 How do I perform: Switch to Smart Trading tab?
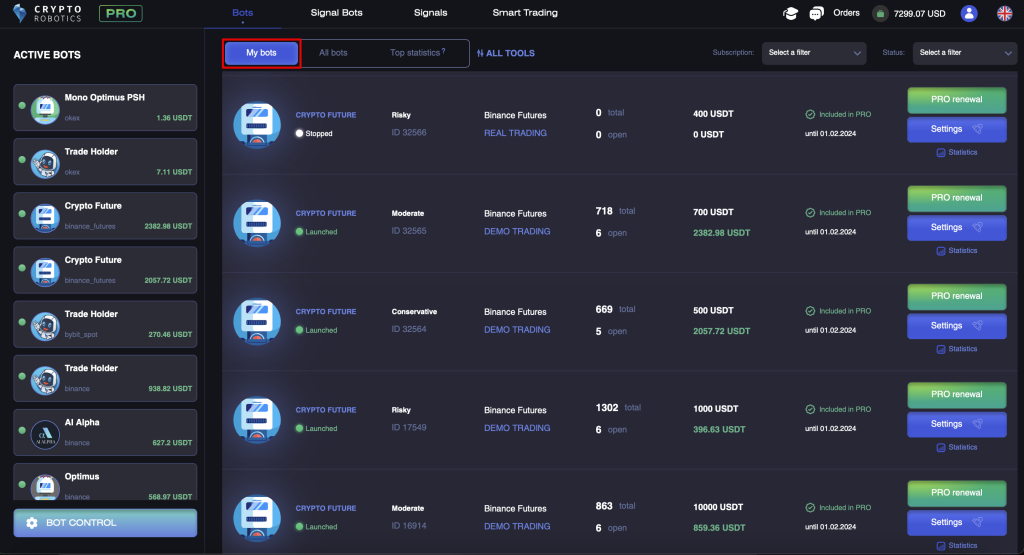[x=525, y=12]
